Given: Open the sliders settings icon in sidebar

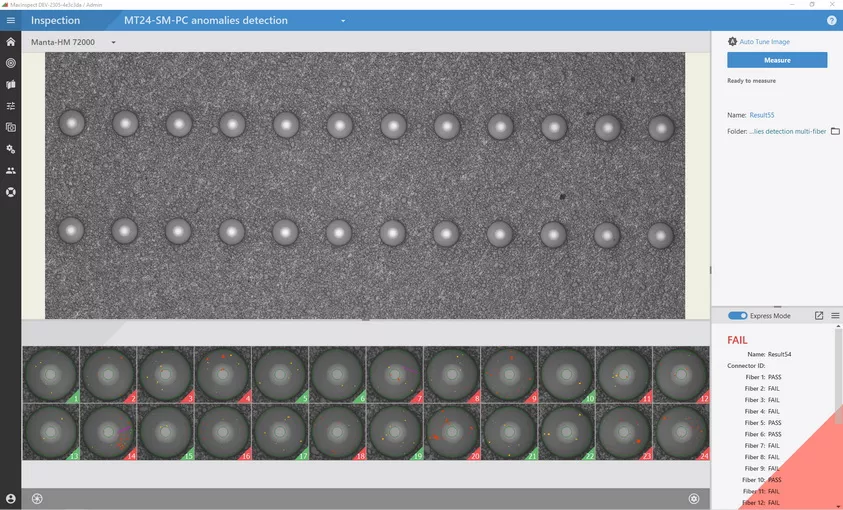Looking at the screenshot, I should pyautogui.click(x=11, y=106).
